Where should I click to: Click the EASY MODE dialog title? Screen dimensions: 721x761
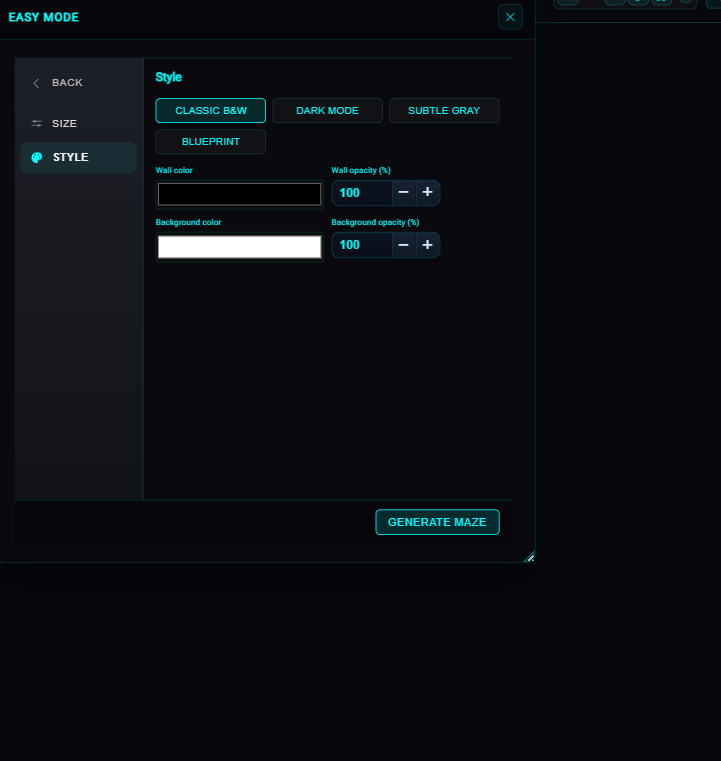[x=44, y=17]
